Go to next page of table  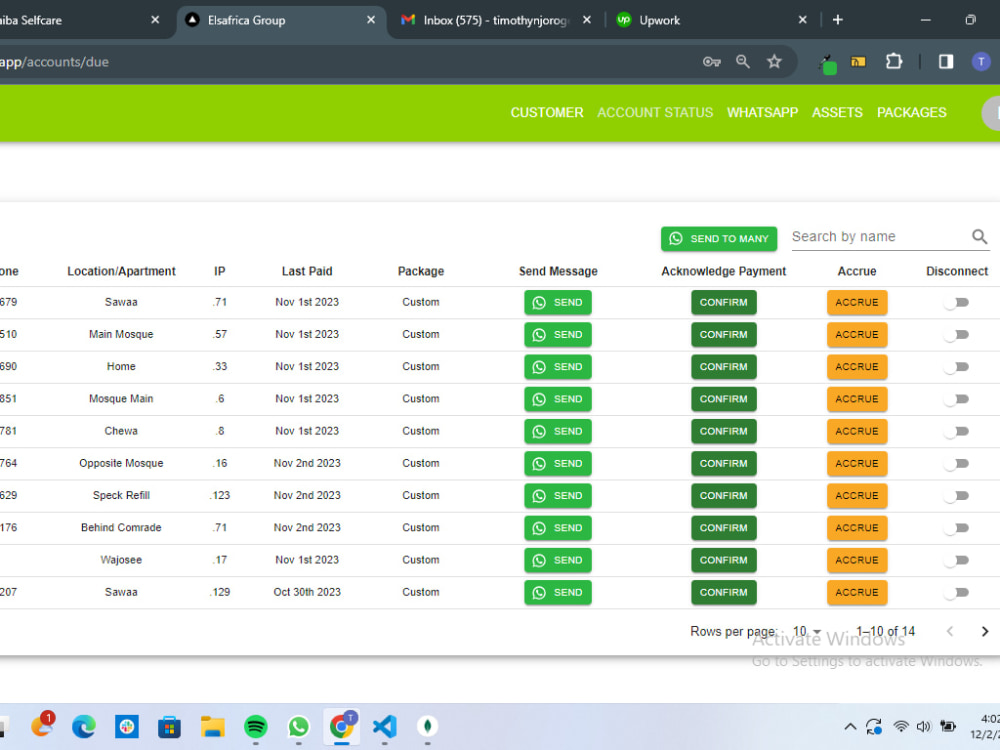pos(985,631)
